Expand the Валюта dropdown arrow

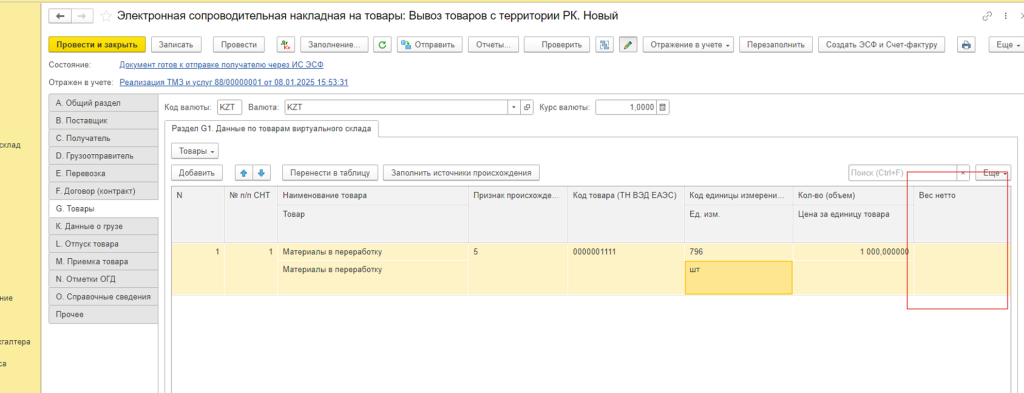click(x=513, y=107)
